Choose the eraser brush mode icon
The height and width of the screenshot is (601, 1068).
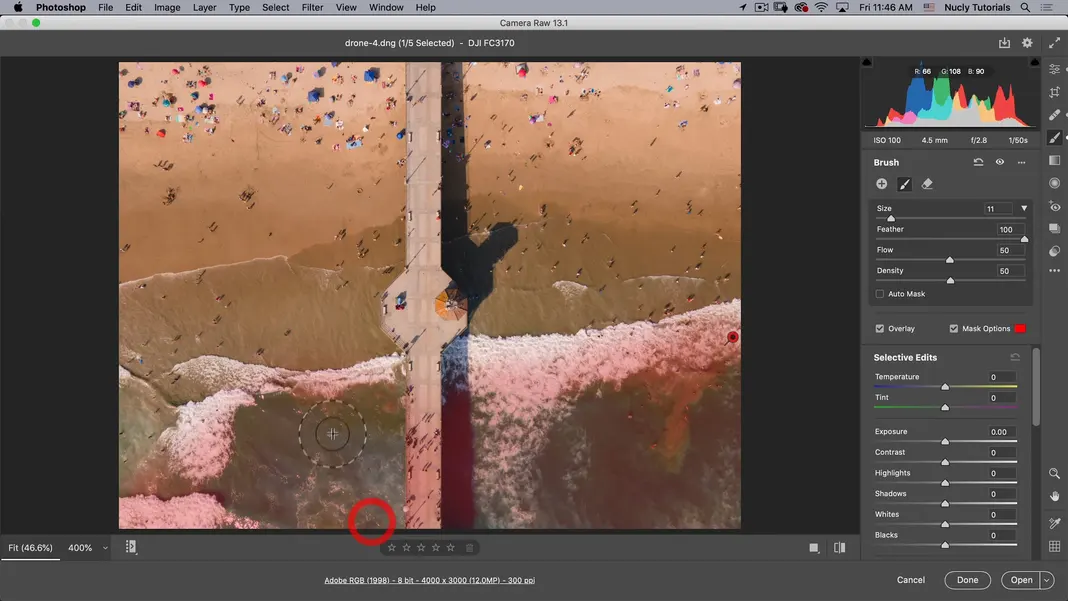point(927,184)
